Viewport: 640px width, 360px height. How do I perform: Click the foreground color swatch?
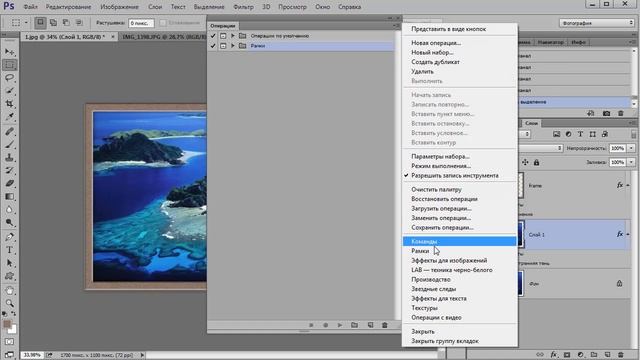tap(7, 324)
